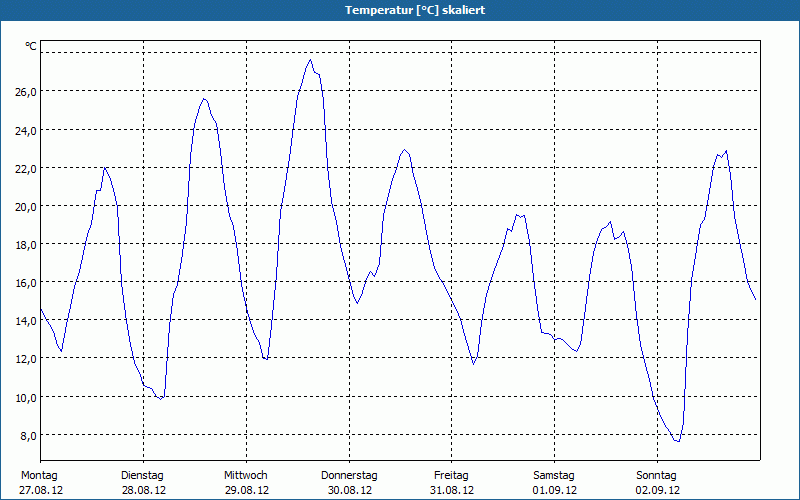Screen dimensions: 800x500
Task: Click the Samstag day label
Action: point(554,476)
